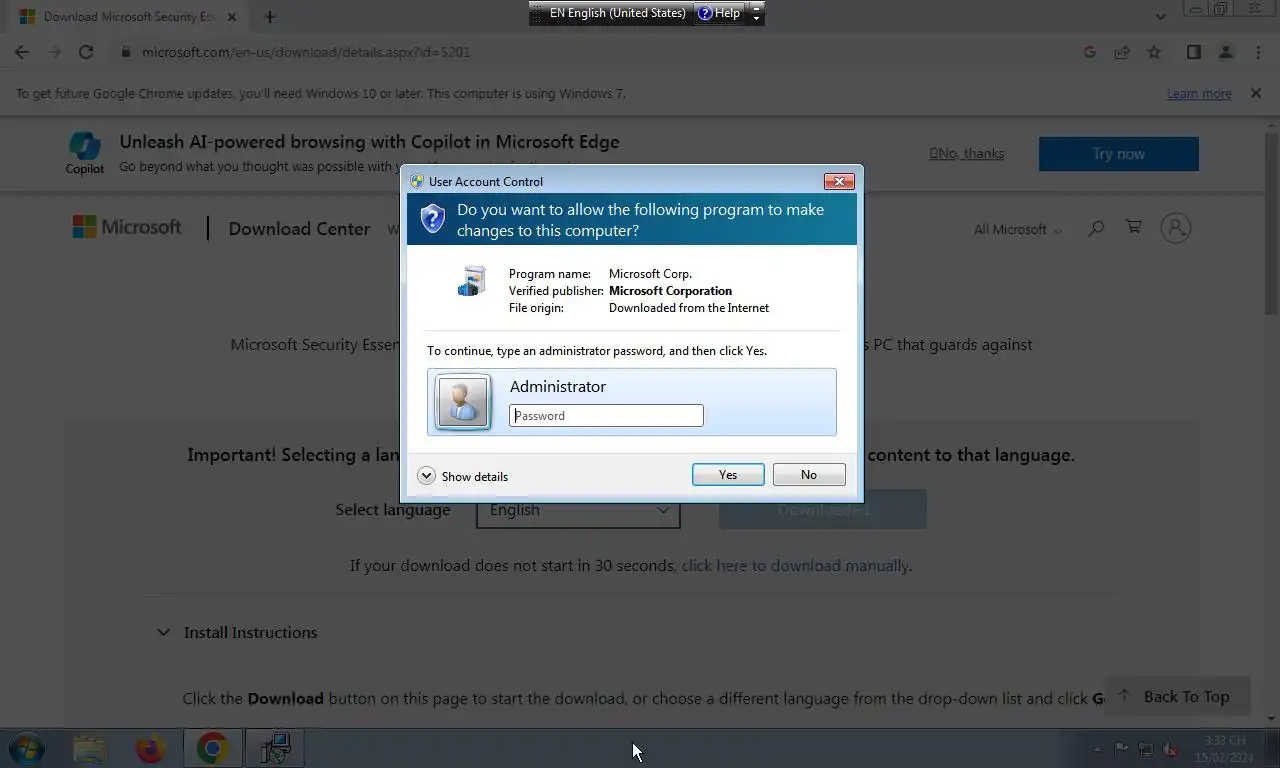Open volume tray icon
Screen dimensions: 1280x768
pos(1169,749)
